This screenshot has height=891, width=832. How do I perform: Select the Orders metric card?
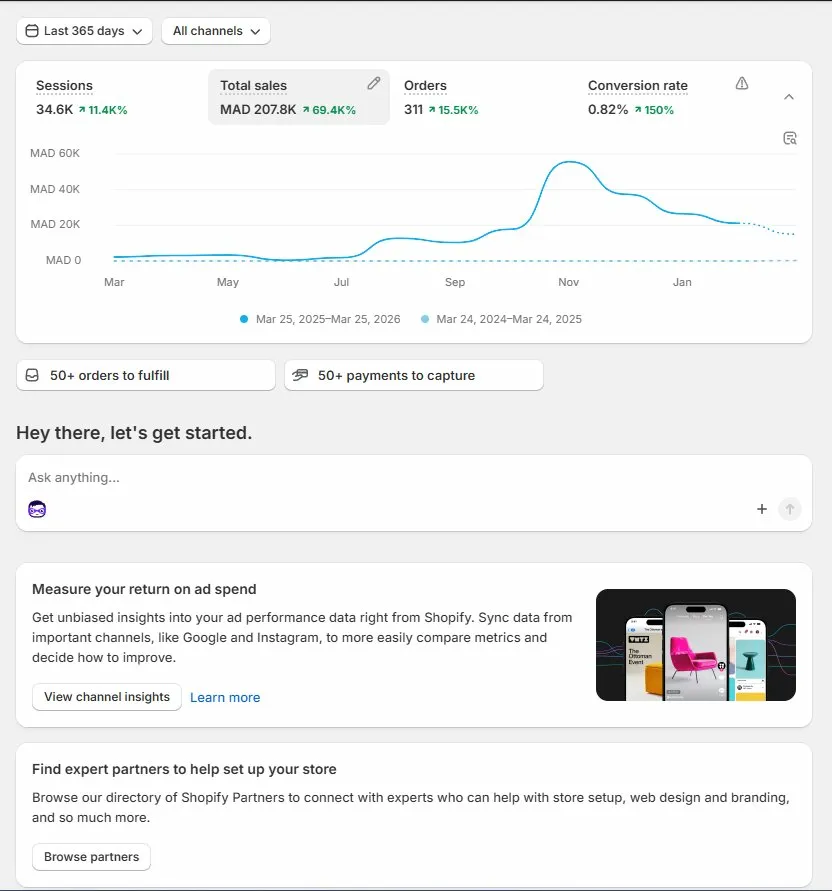click(483, 97)
